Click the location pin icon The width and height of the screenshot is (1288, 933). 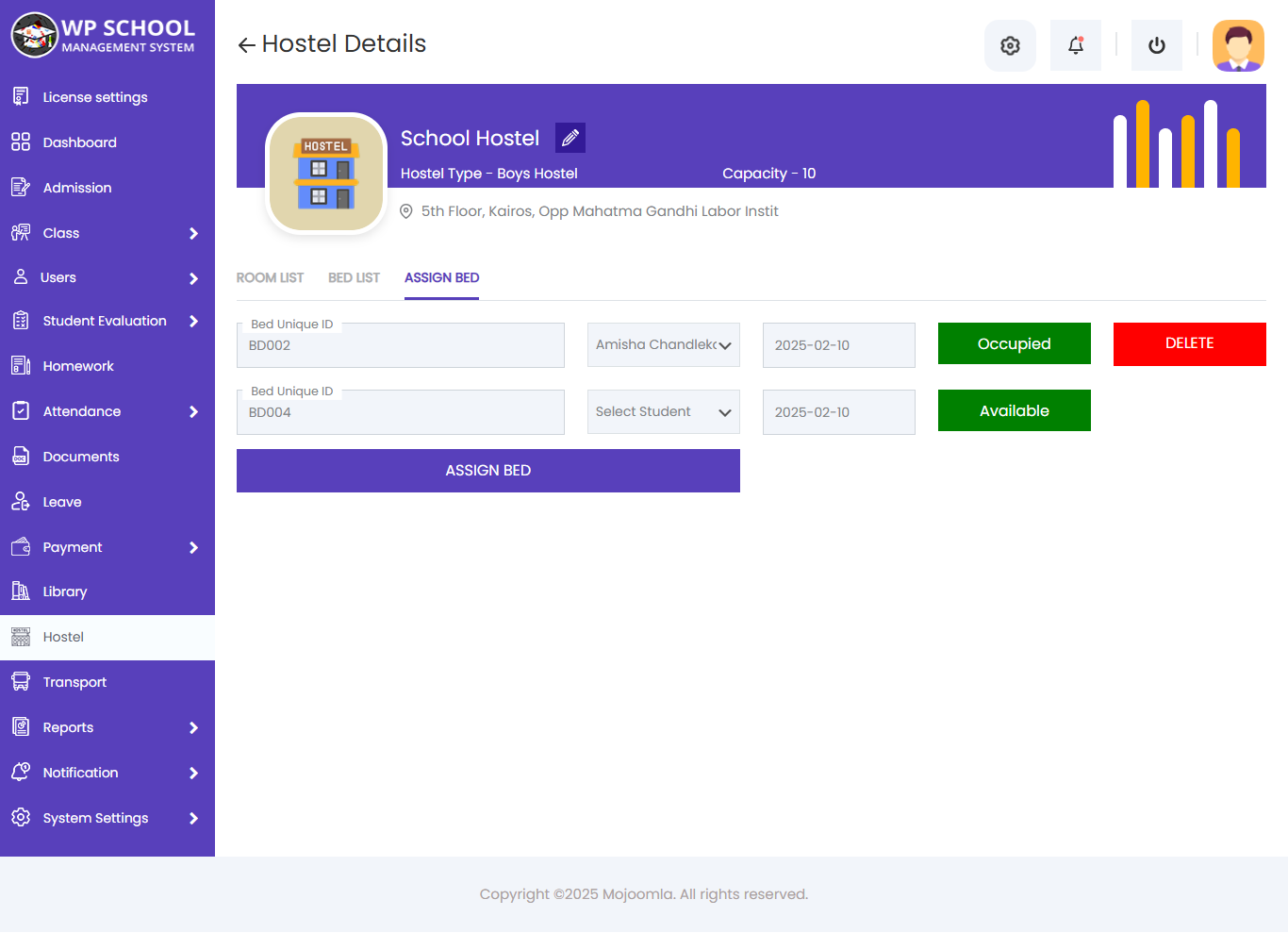406,211
